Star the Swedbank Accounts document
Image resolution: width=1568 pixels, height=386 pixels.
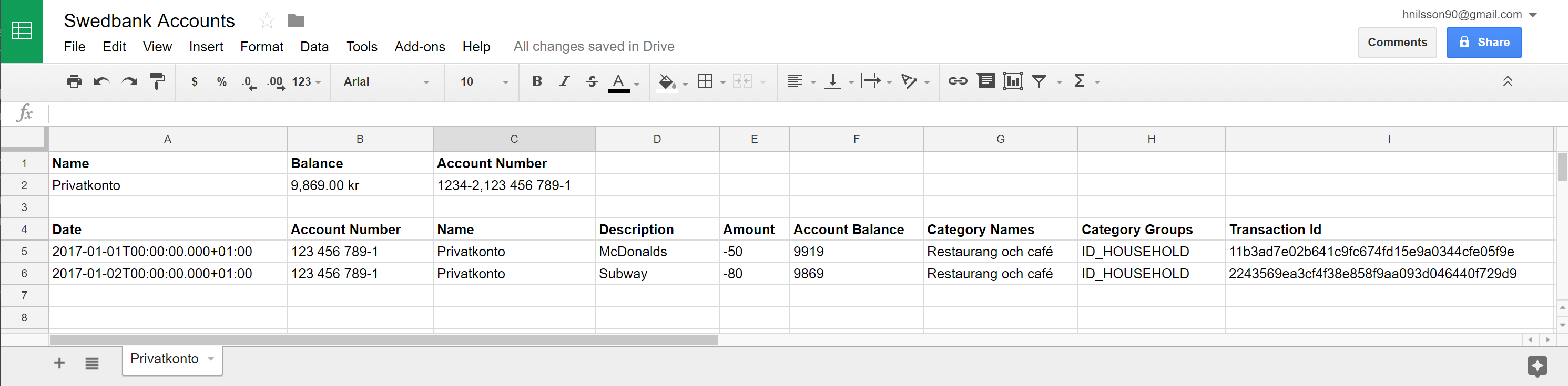[267, 20]
